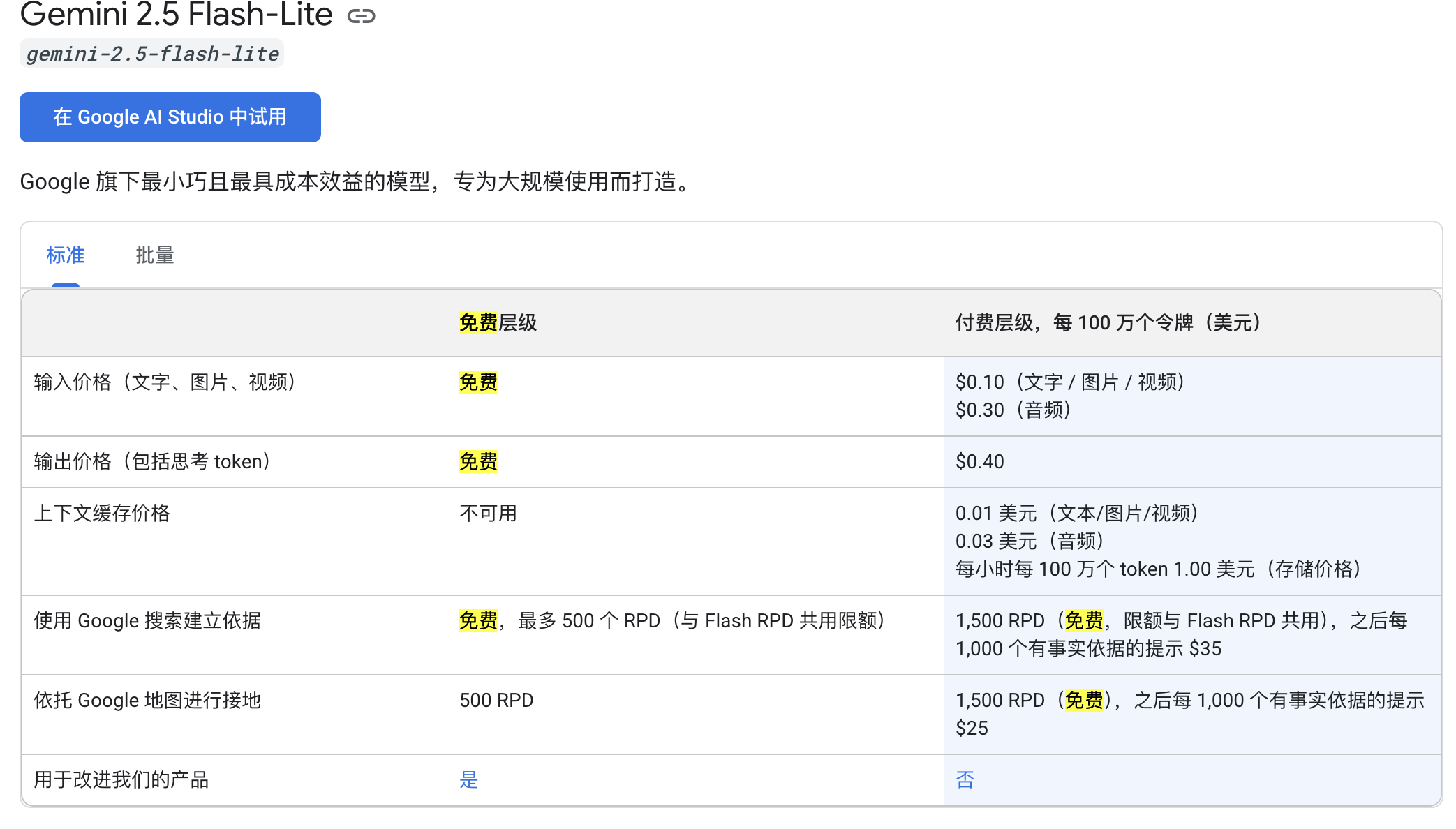Click the 使用 Google 搜索建立依据 row label
Image resolution: width=1456 pixels, height=829 pixels.
pyautogui.click(x=147, y=621)
